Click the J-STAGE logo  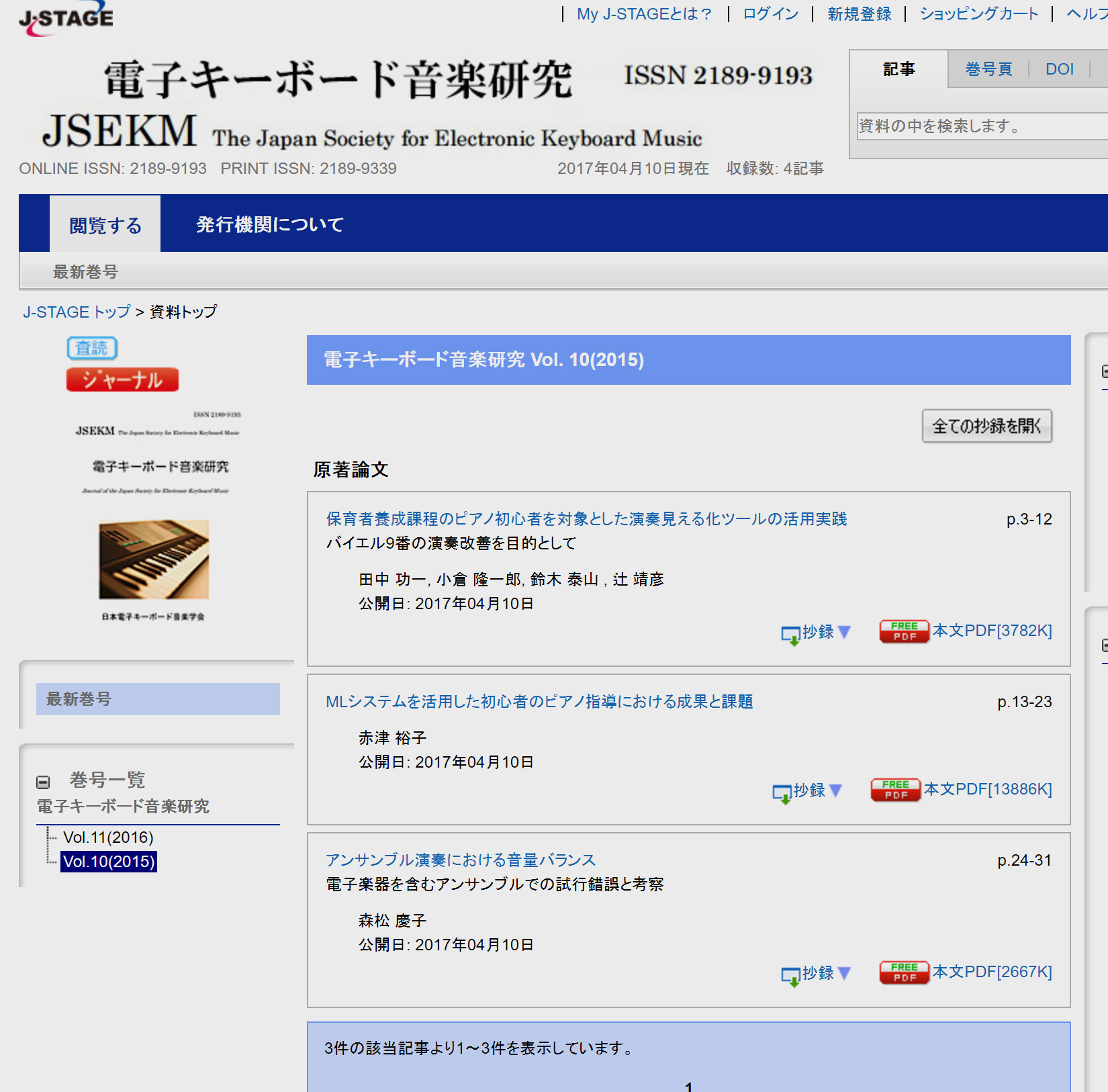[66, 18]
